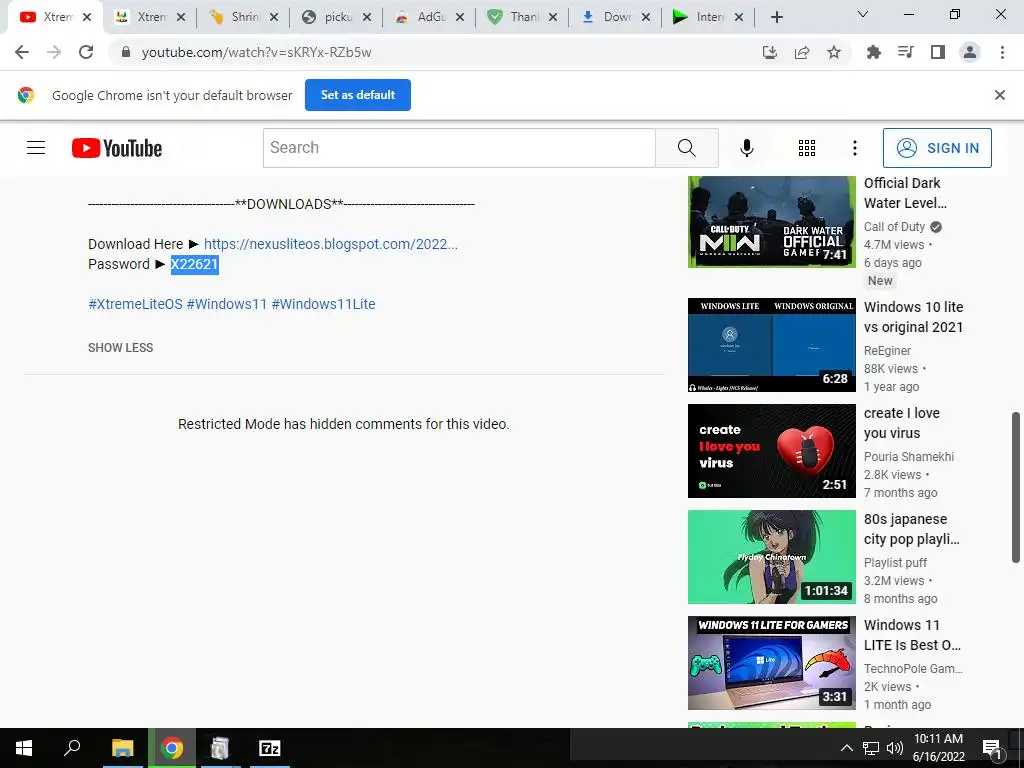Viewport: 1024px width, 768px height.
Task: Click the 80s japanese city pop title
Action: (x=912, y=529)
